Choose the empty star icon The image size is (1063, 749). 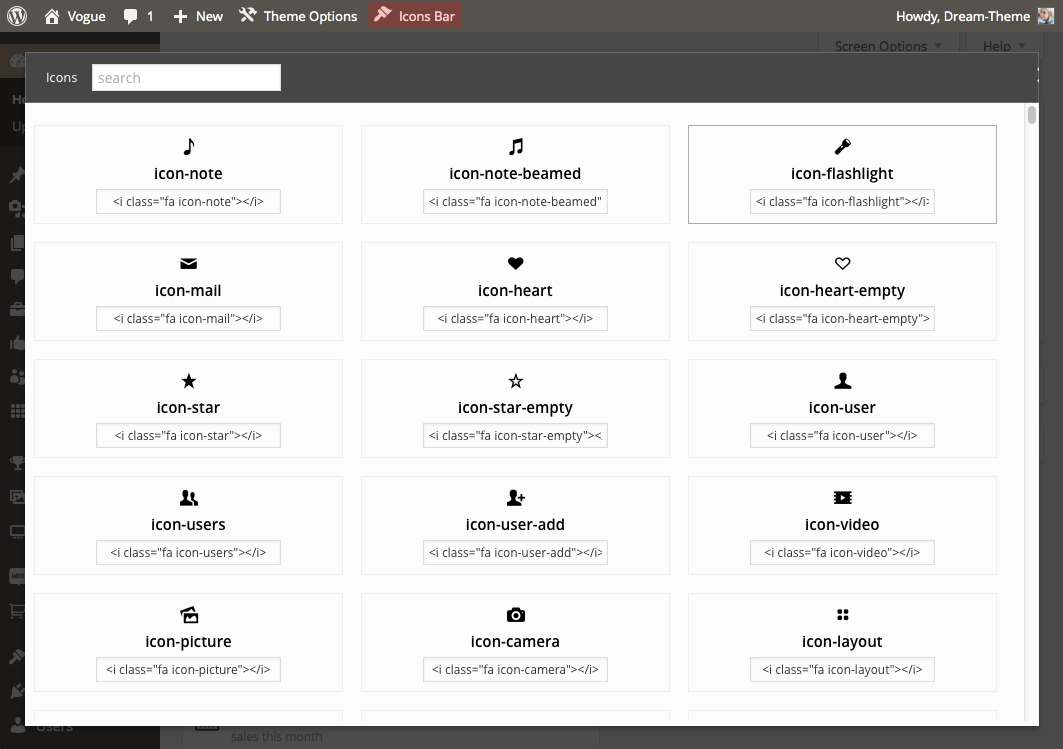(x=515, y=381)
